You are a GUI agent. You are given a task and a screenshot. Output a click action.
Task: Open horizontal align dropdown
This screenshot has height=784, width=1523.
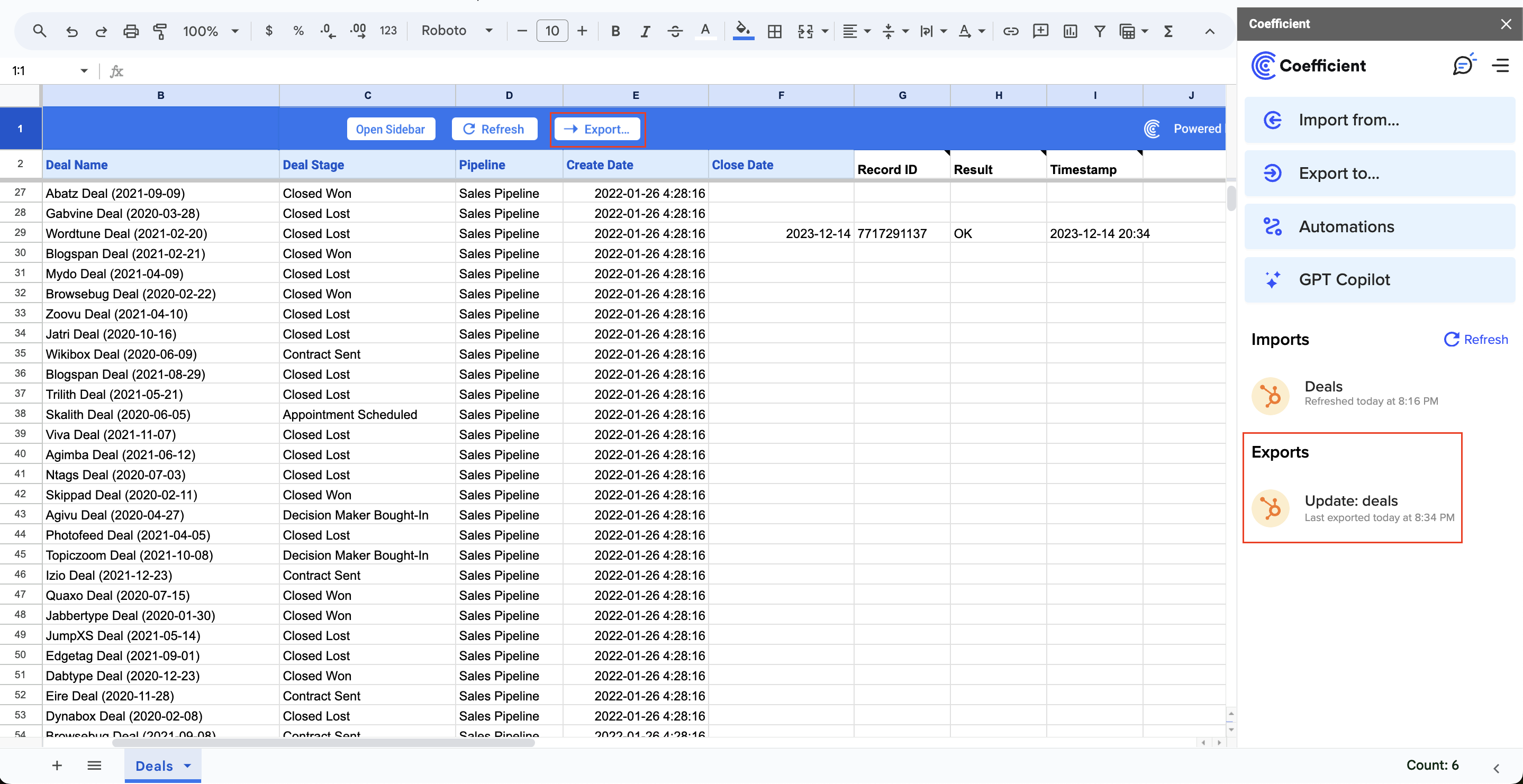click(857, 31)
